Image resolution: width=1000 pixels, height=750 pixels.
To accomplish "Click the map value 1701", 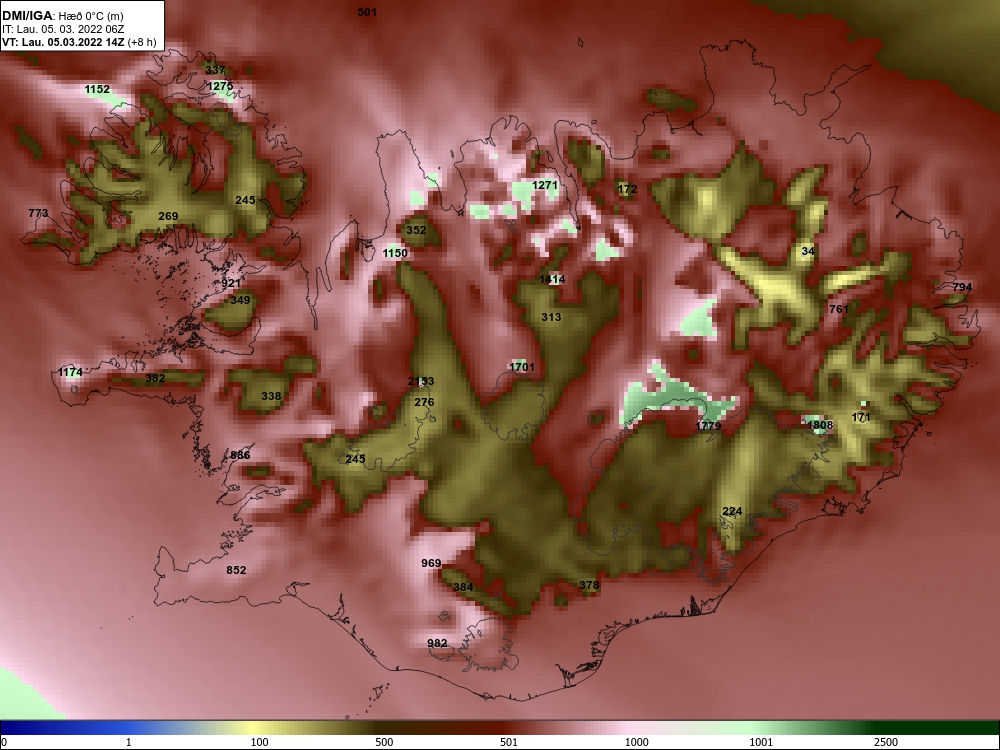I will pyautogui.click(x=522, y=367).
